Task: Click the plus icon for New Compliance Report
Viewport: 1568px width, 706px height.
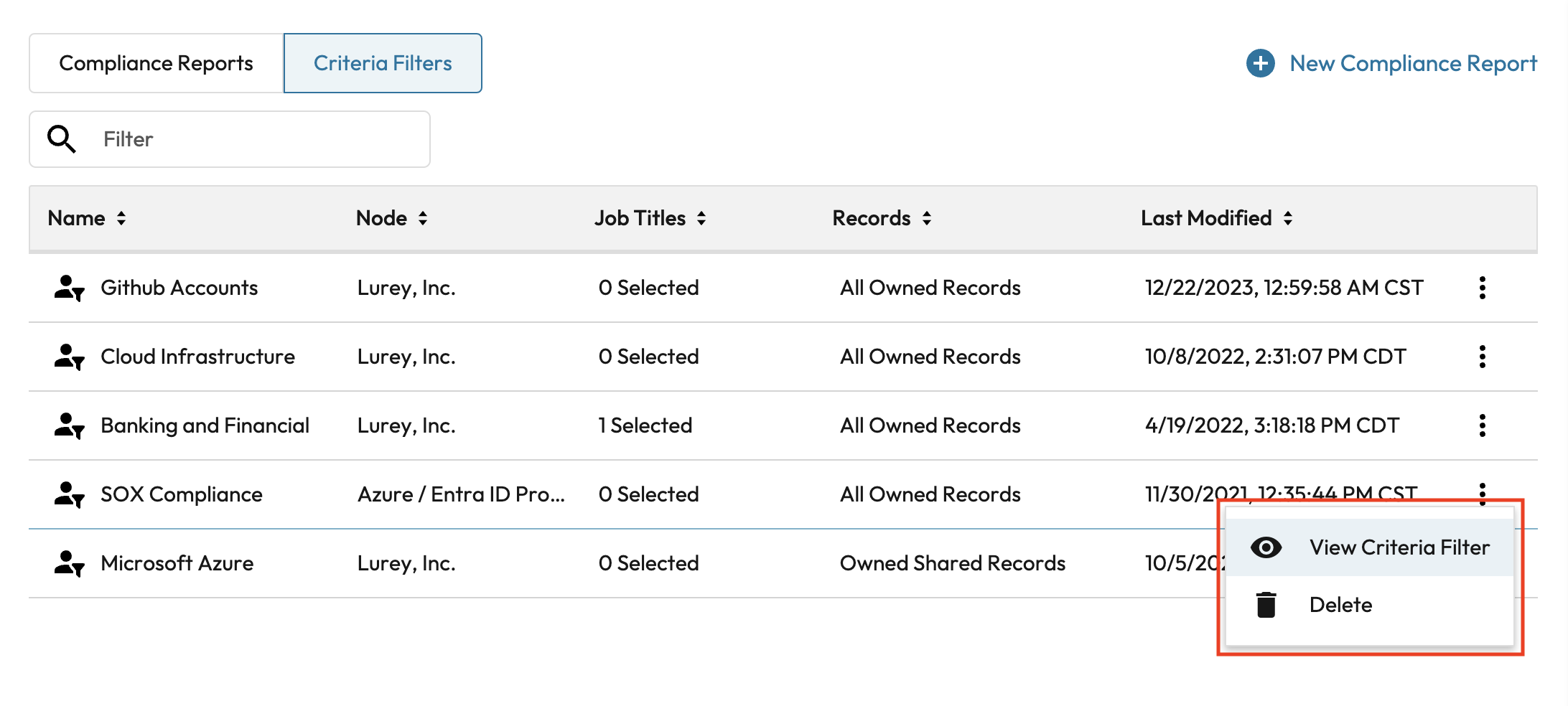Action: click(x=1260, y=63)
